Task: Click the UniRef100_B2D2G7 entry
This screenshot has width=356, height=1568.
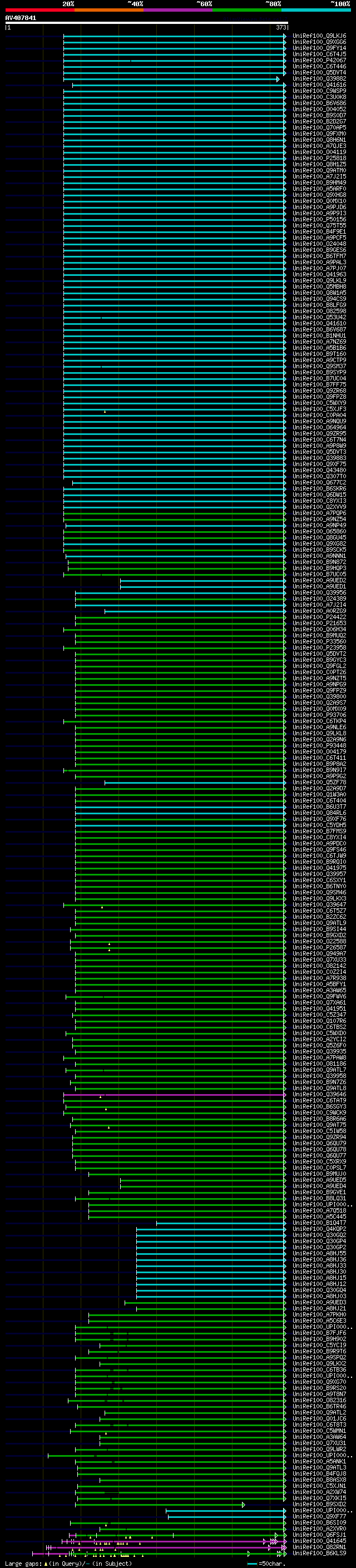Action: click(x=319, y=121)
